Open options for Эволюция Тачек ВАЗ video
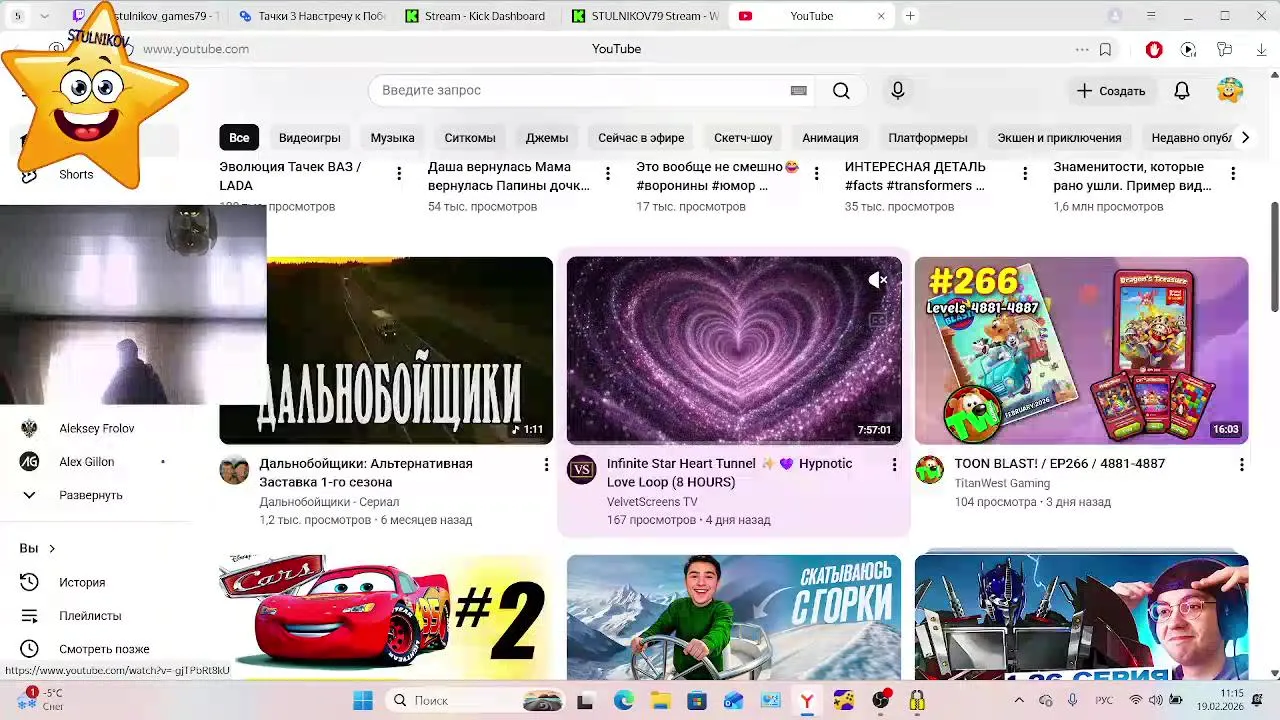Screen dimensions: 1280x720 coord(399,174)
